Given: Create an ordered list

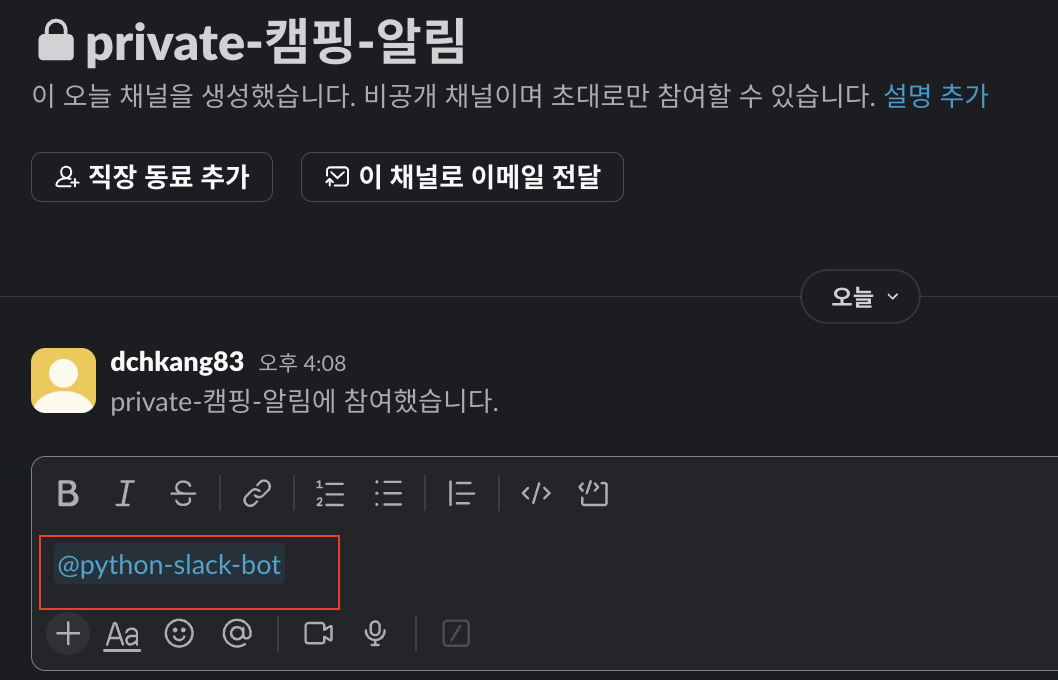Looking at the screenshot, I should (330, 493).
